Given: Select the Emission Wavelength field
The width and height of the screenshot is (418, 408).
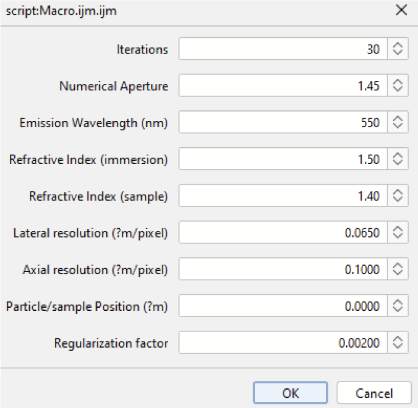Looking at the screenshot, I should 283,122.
